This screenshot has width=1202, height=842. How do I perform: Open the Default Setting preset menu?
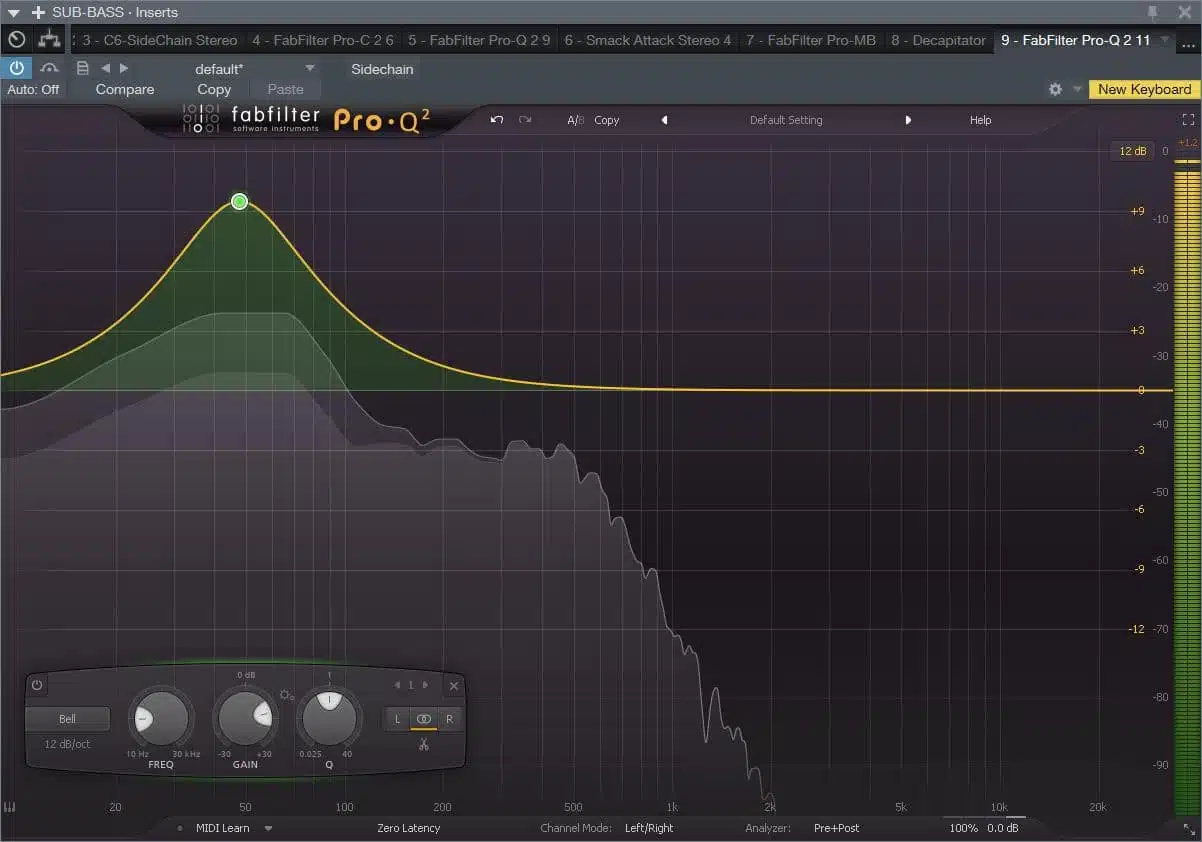pos(786,120)
